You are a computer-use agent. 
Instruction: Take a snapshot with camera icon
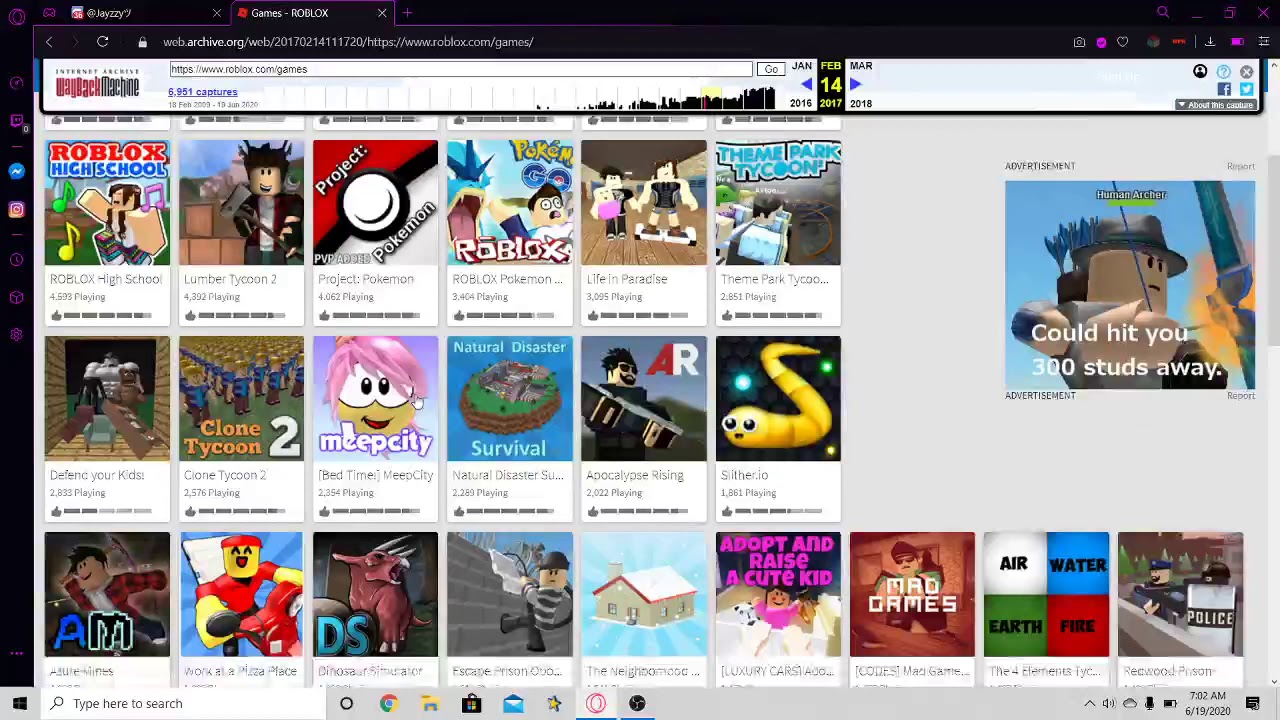pos(1079,42)
